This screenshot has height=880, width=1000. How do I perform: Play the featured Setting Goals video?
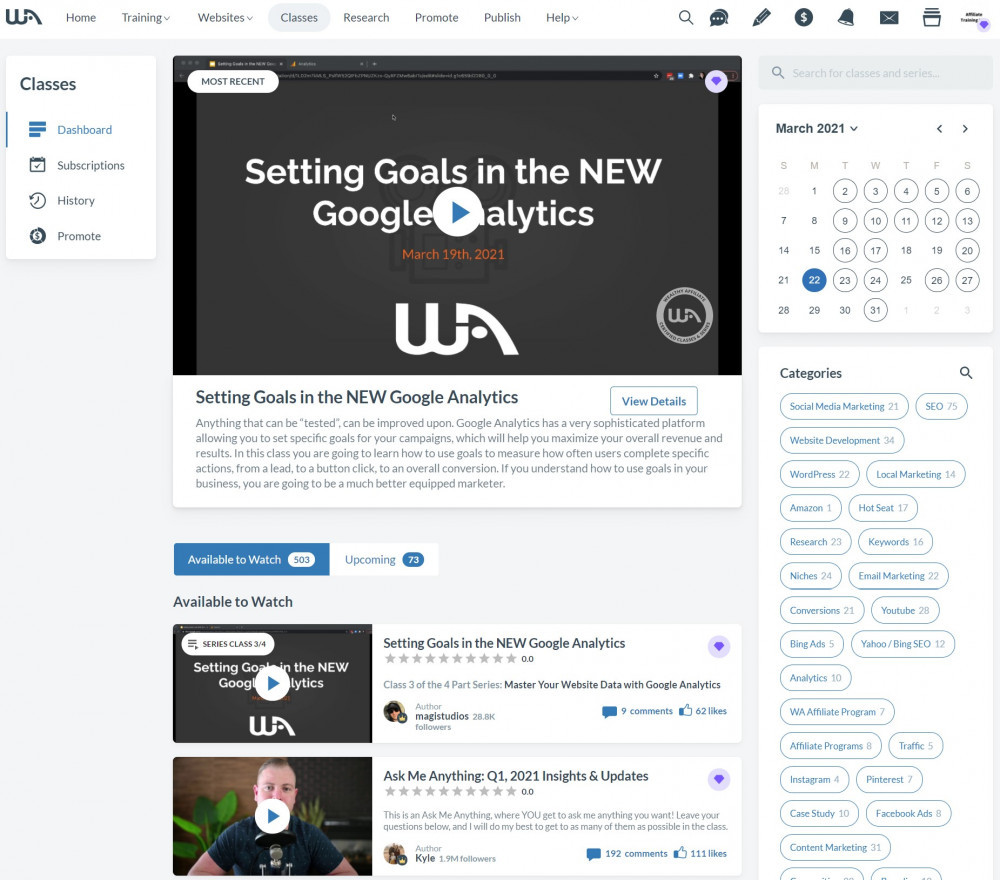pyautogui.click(x=457, y=212)
